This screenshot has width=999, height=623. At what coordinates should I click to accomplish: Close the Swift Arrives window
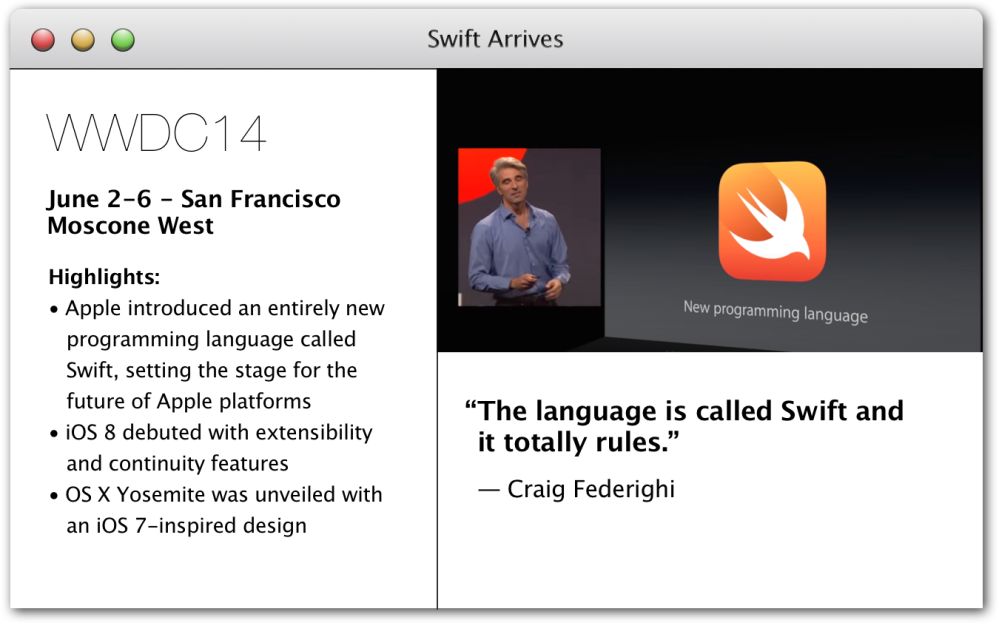[43, 40]
